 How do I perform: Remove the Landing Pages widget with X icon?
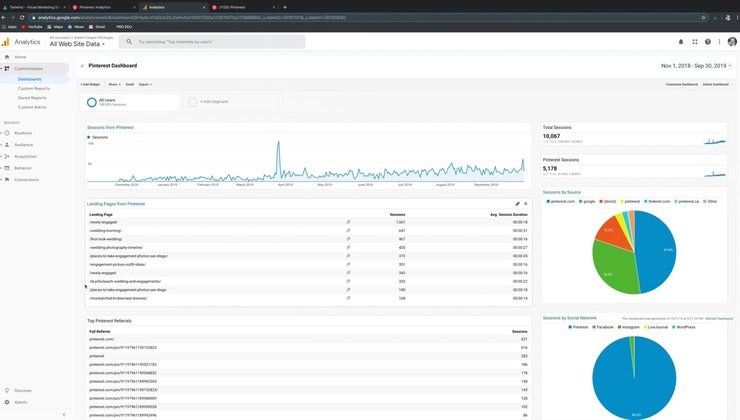click(526, 204)
